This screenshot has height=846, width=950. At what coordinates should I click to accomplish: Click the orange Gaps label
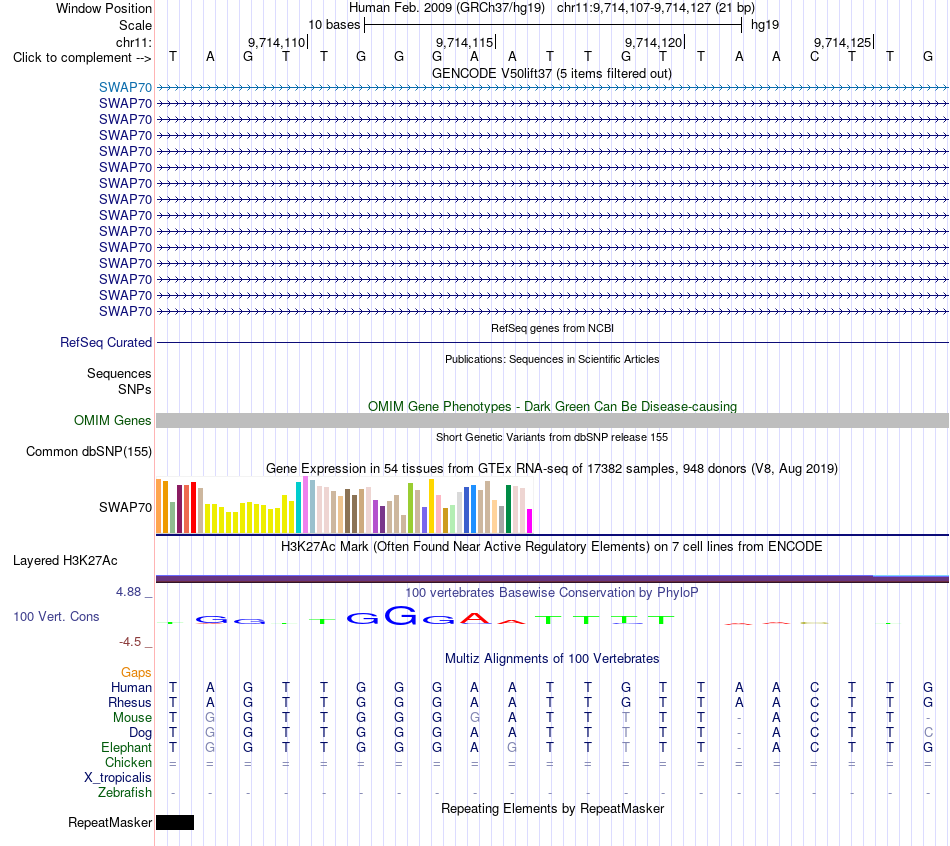(x=136, y=673)
